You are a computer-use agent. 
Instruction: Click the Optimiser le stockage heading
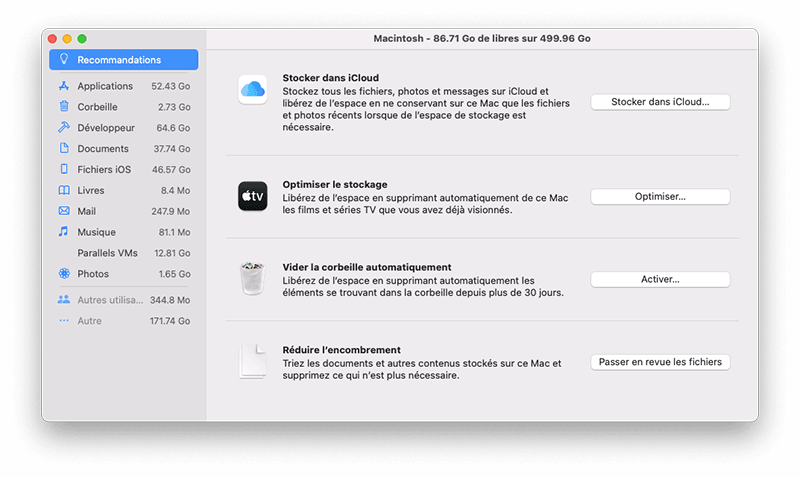[335, 184]
